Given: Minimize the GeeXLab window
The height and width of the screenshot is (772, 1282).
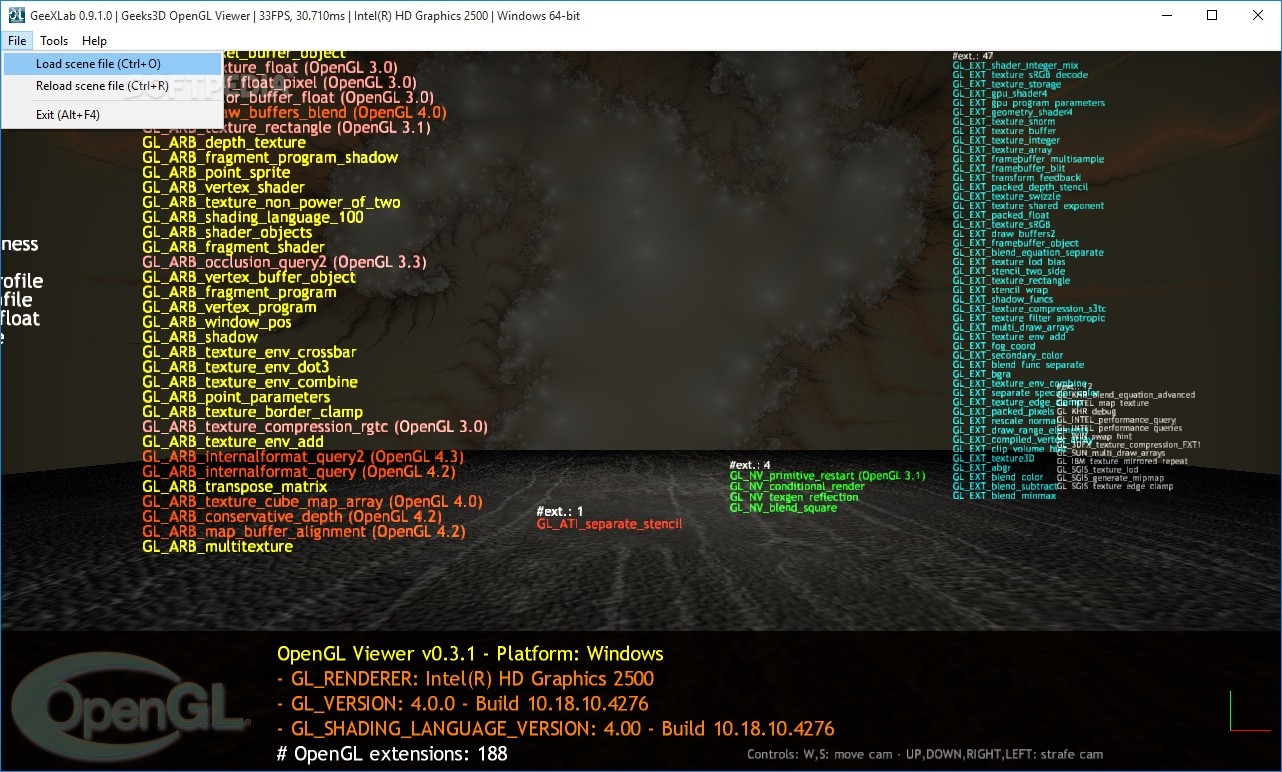Looking at the screenshot, I should tap(1166, 15).
